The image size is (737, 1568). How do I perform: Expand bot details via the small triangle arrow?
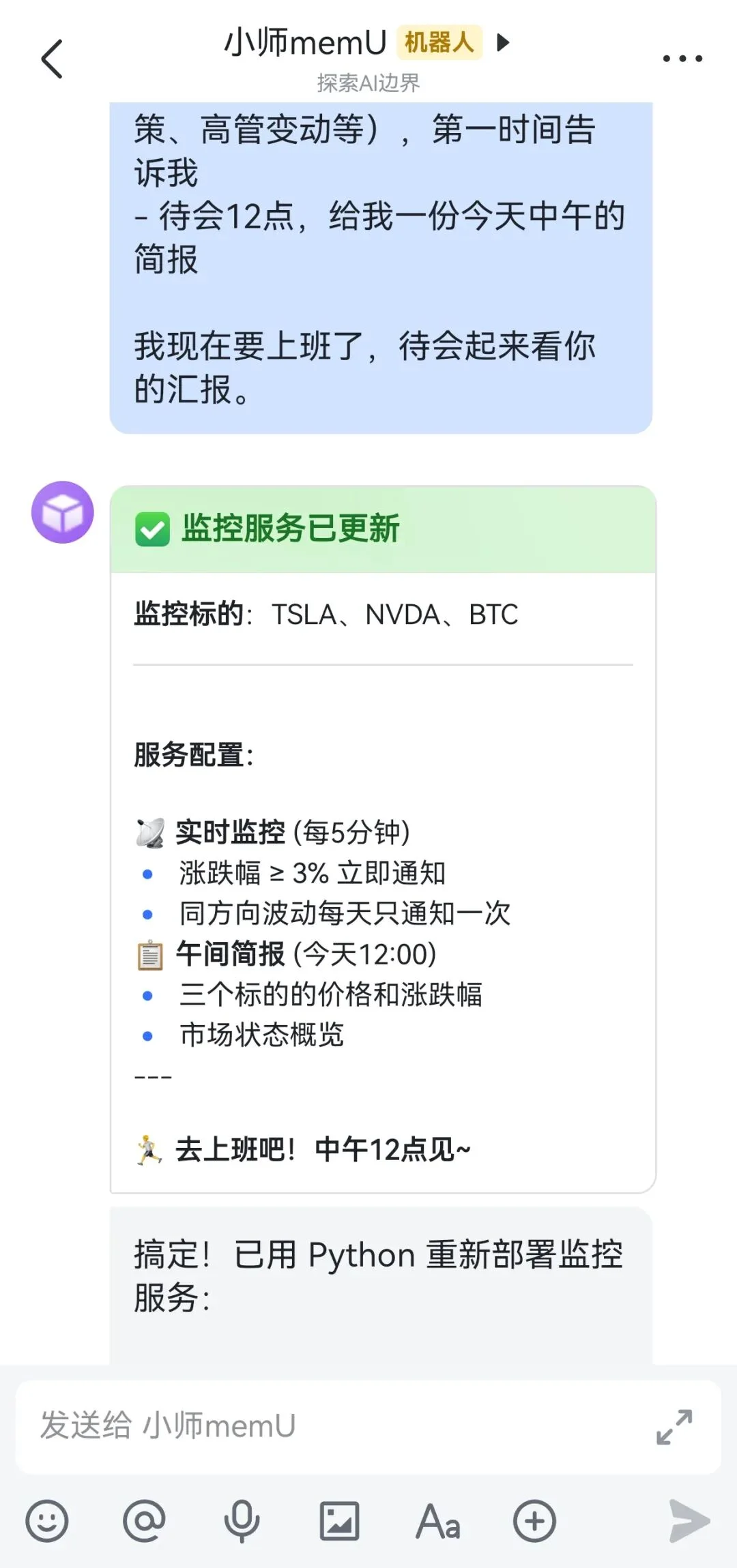(502, 42)
